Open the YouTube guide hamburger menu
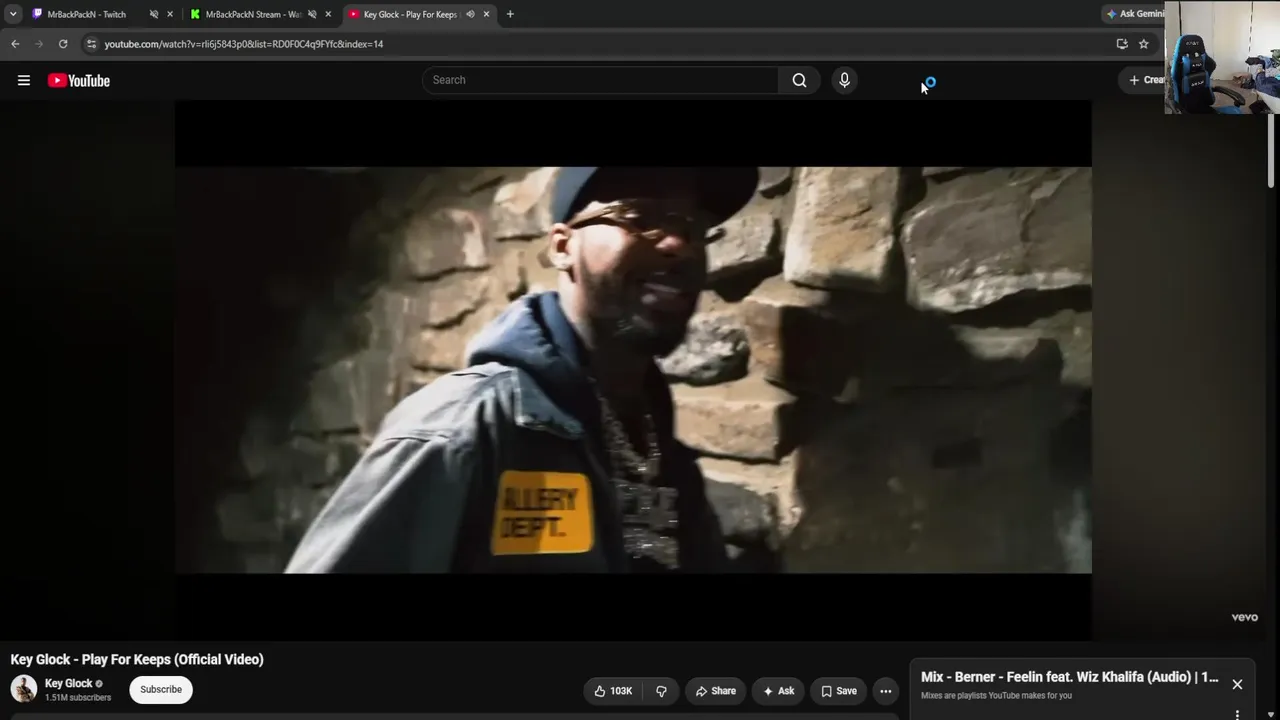 coord(24,81)
